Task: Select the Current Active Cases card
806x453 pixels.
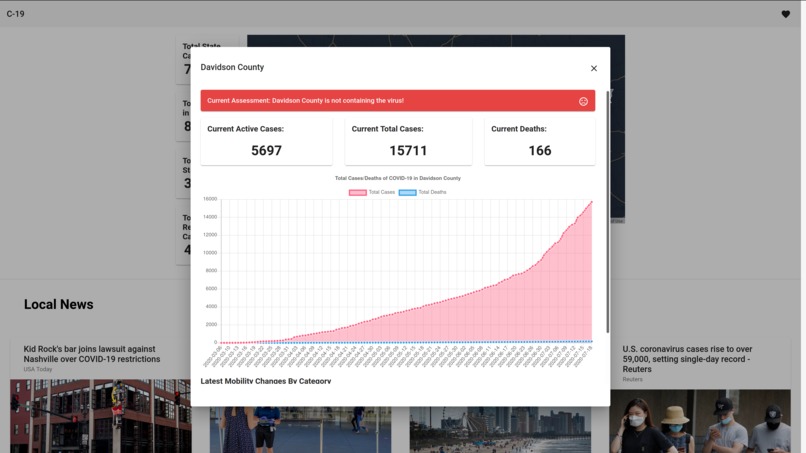Action: (x=266, y=141)
